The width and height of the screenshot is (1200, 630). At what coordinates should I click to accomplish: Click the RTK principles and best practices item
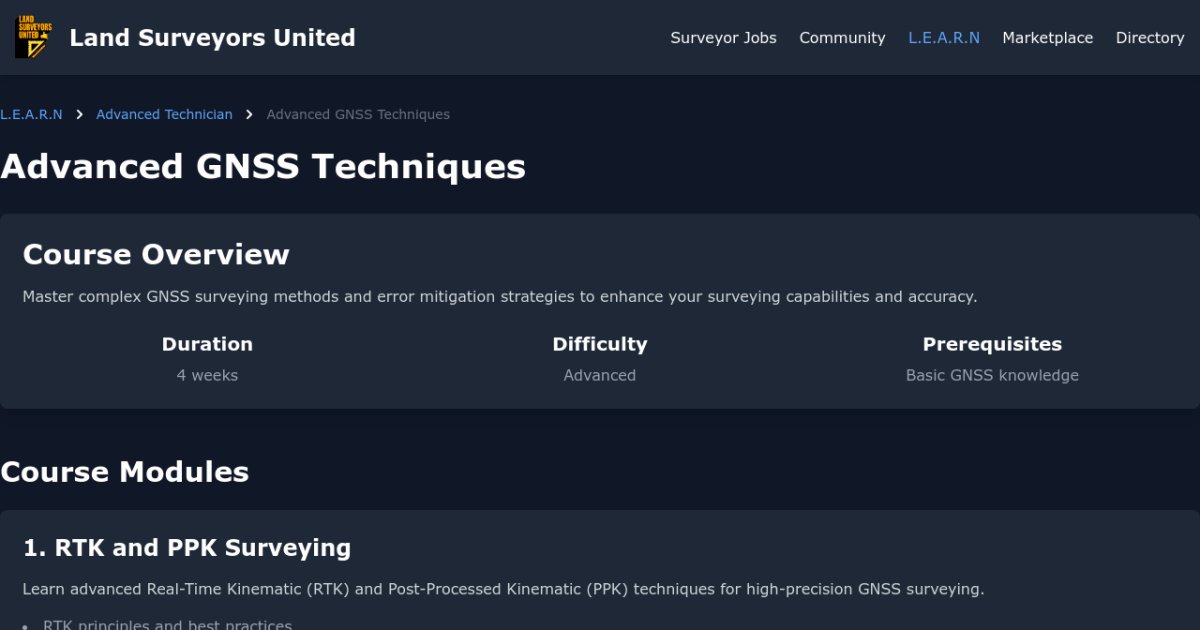[x=167, y=625]
